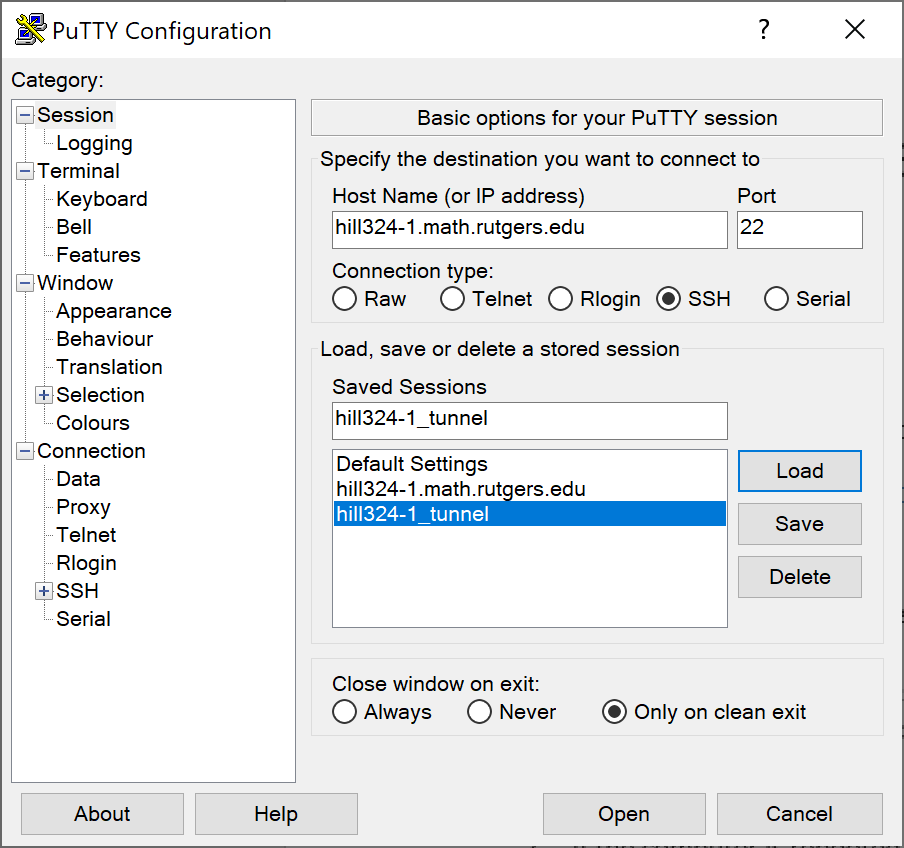The height and width of the screenshot is (848, 904).
Task: Open the Behaviour settings category
Action: pyautogui.click(x=105, y=339)
